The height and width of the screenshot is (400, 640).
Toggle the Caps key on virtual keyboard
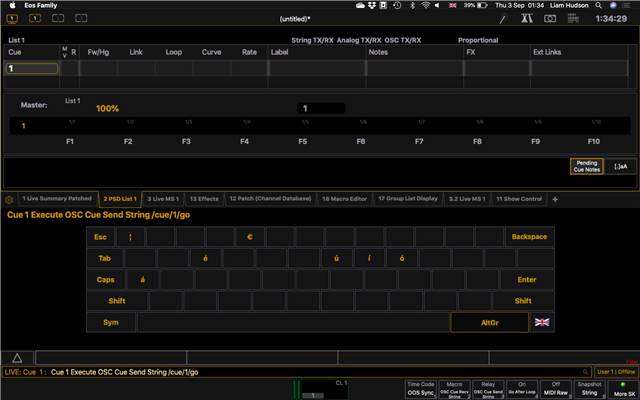105,280
